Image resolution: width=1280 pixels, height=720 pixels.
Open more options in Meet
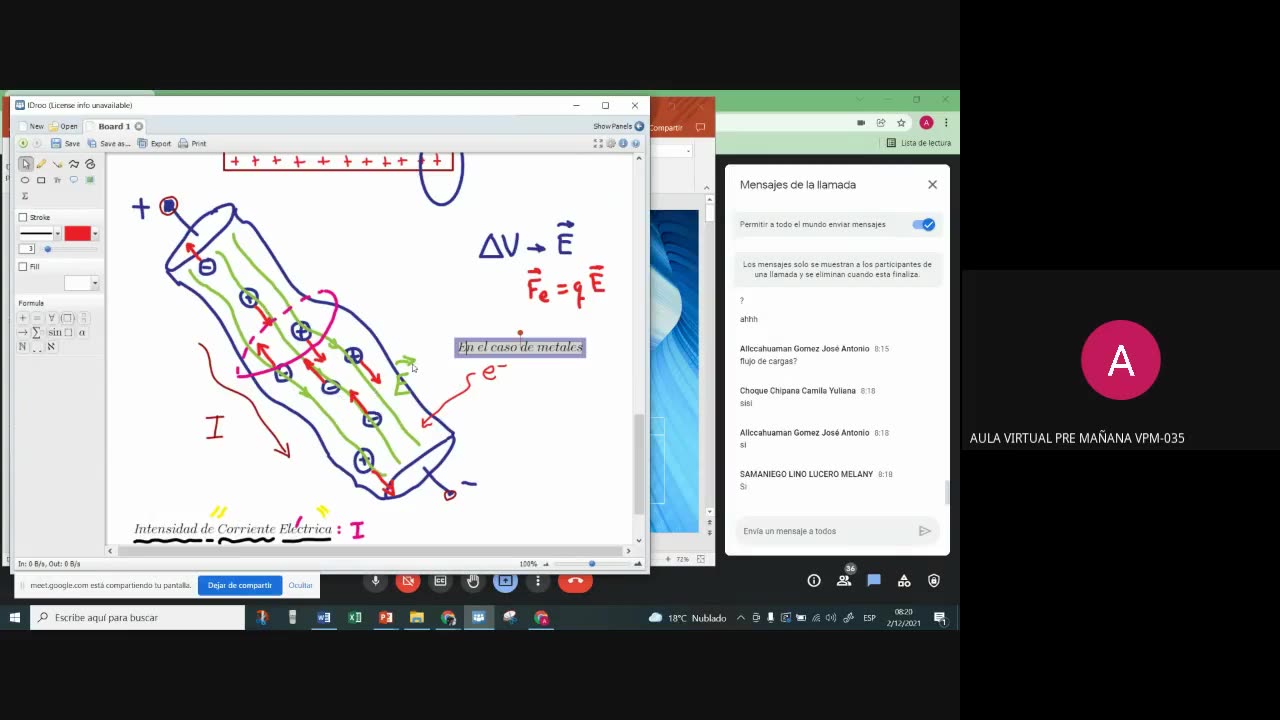[x=538, y=581]
